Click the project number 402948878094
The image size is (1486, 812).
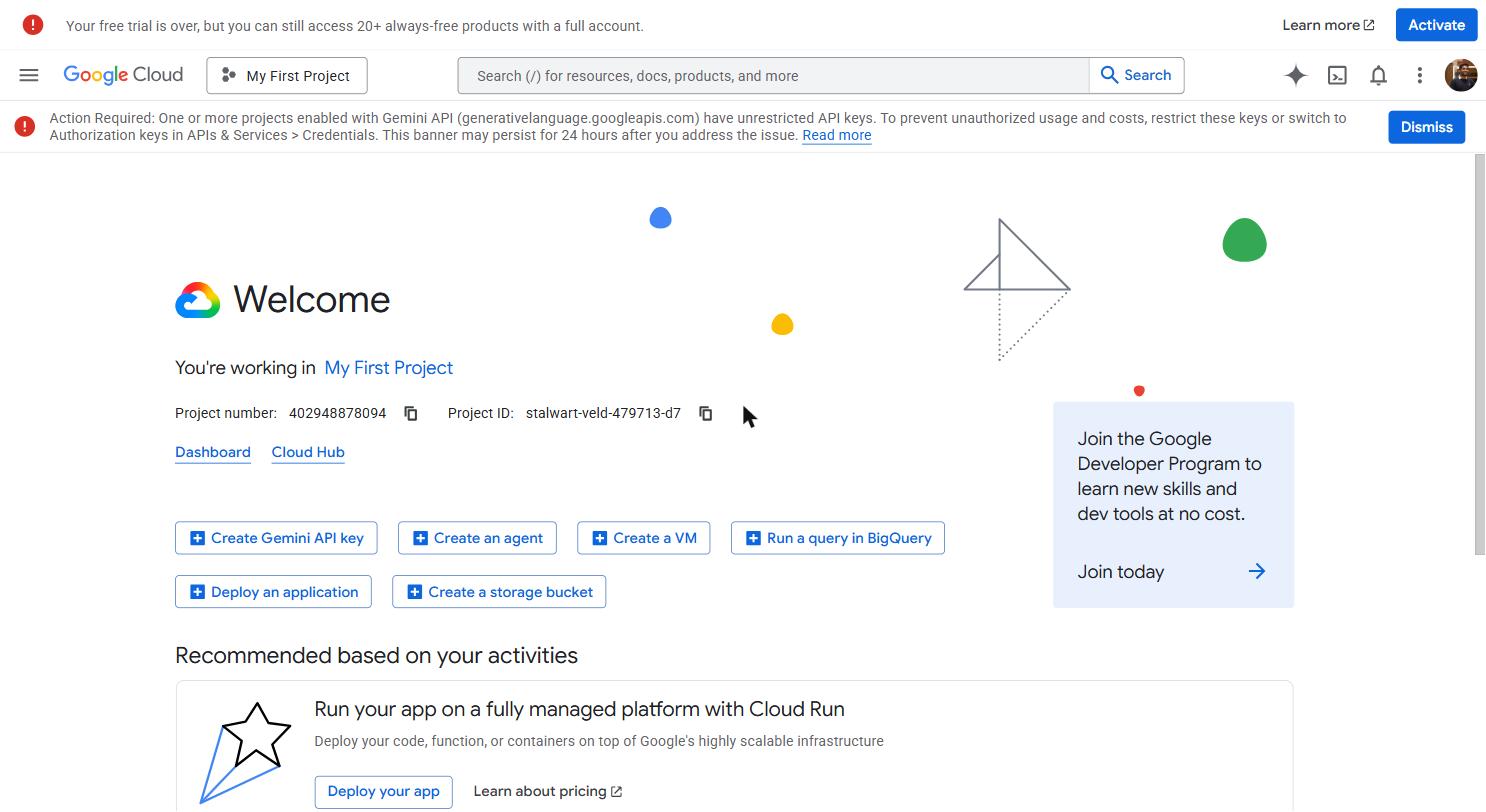[337, 413]
